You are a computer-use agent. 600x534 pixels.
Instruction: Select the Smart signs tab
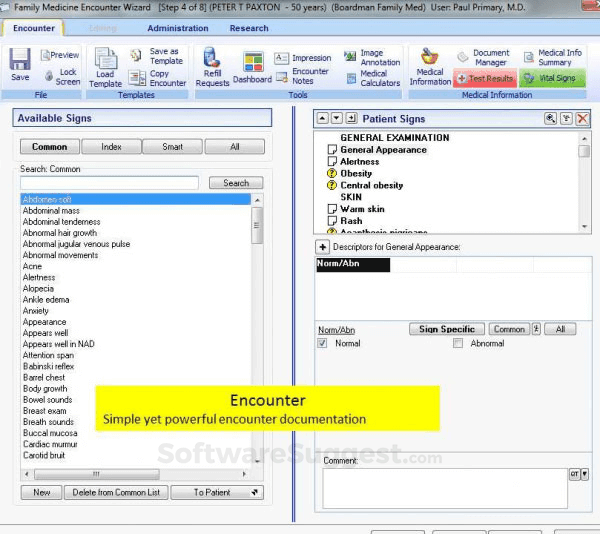pos(173,147)
